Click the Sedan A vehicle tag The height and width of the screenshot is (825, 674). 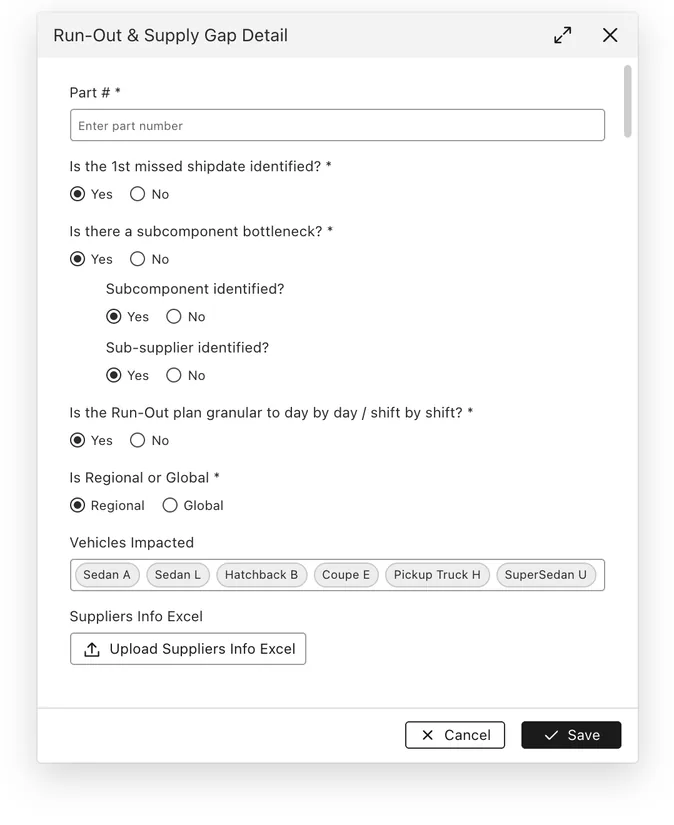coord(107,575)
